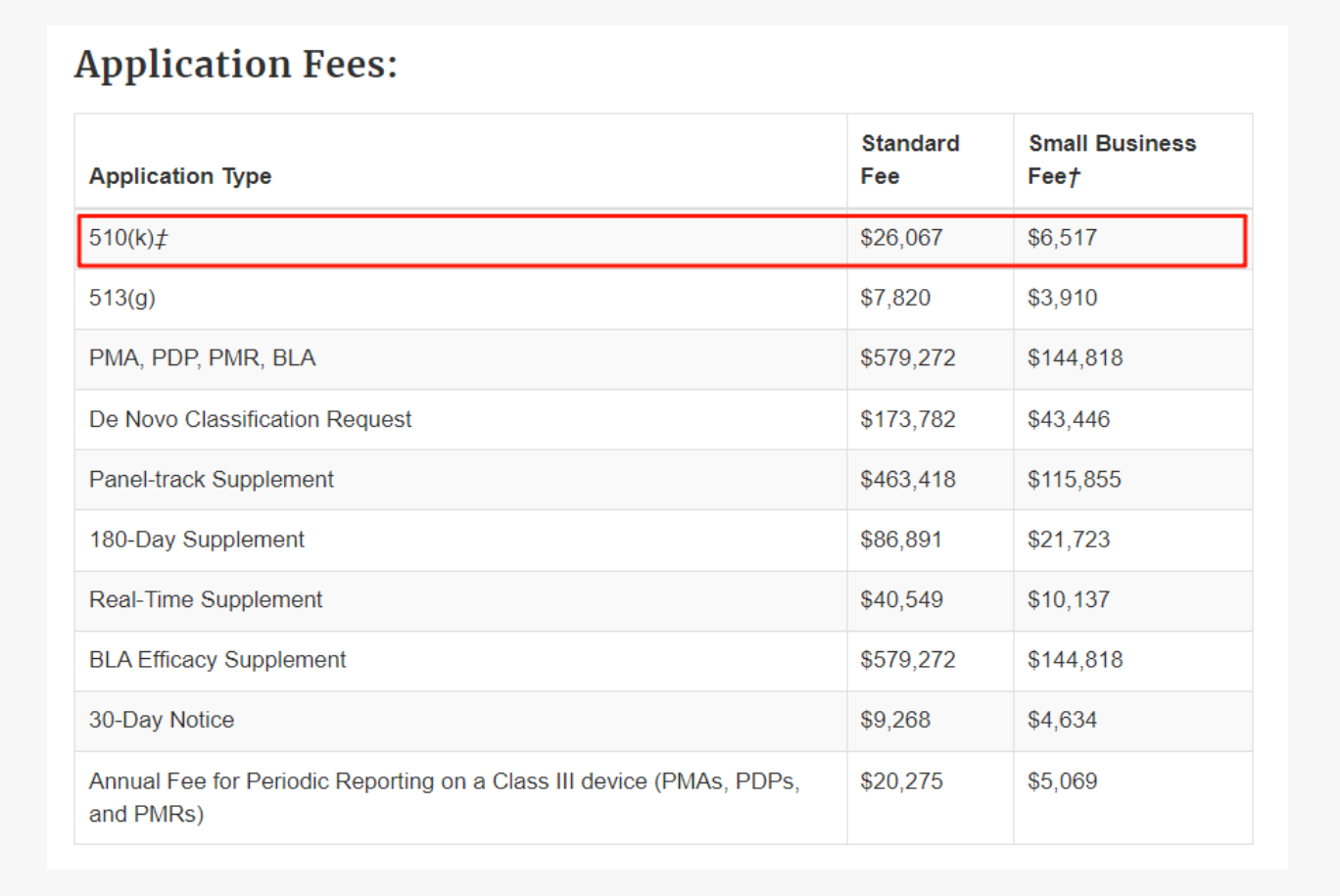This screenshot has height=896, width=1340.
Task: Select the "Panel-track Supplement" row label
Action: [211, 479]
